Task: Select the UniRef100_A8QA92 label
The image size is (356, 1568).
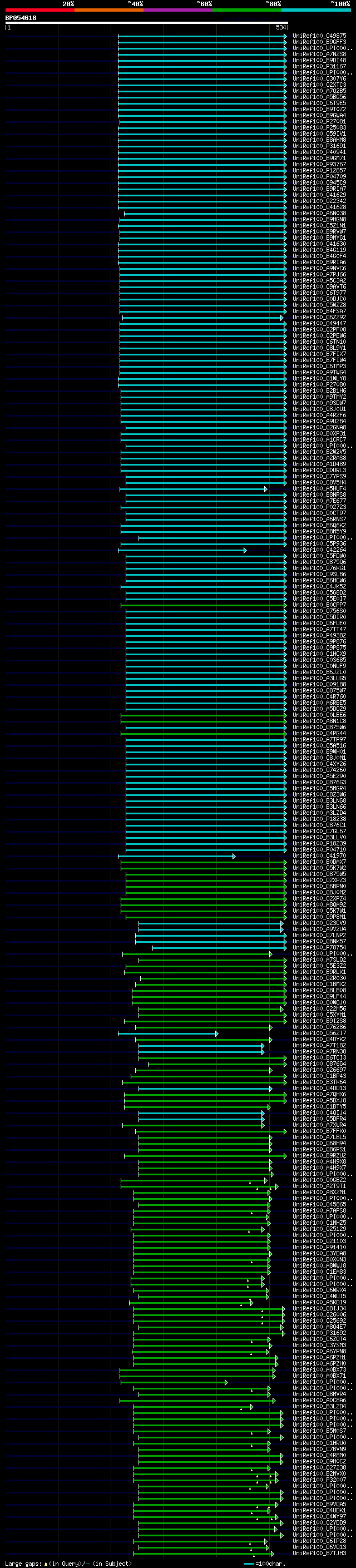Action: click(319, 904)
